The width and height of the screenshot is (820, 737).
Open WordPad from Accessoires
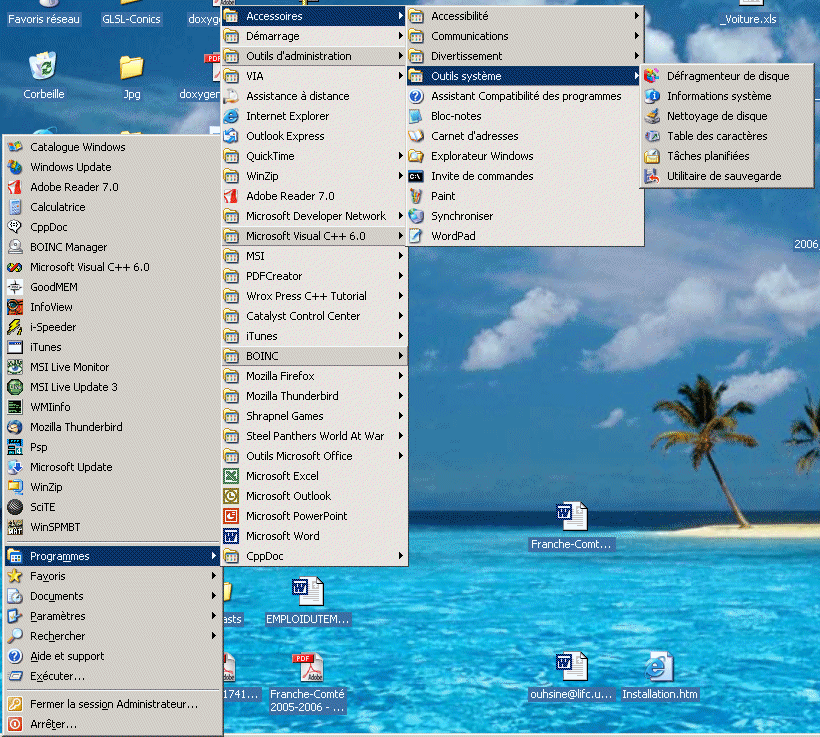click(x=453, y=236)
